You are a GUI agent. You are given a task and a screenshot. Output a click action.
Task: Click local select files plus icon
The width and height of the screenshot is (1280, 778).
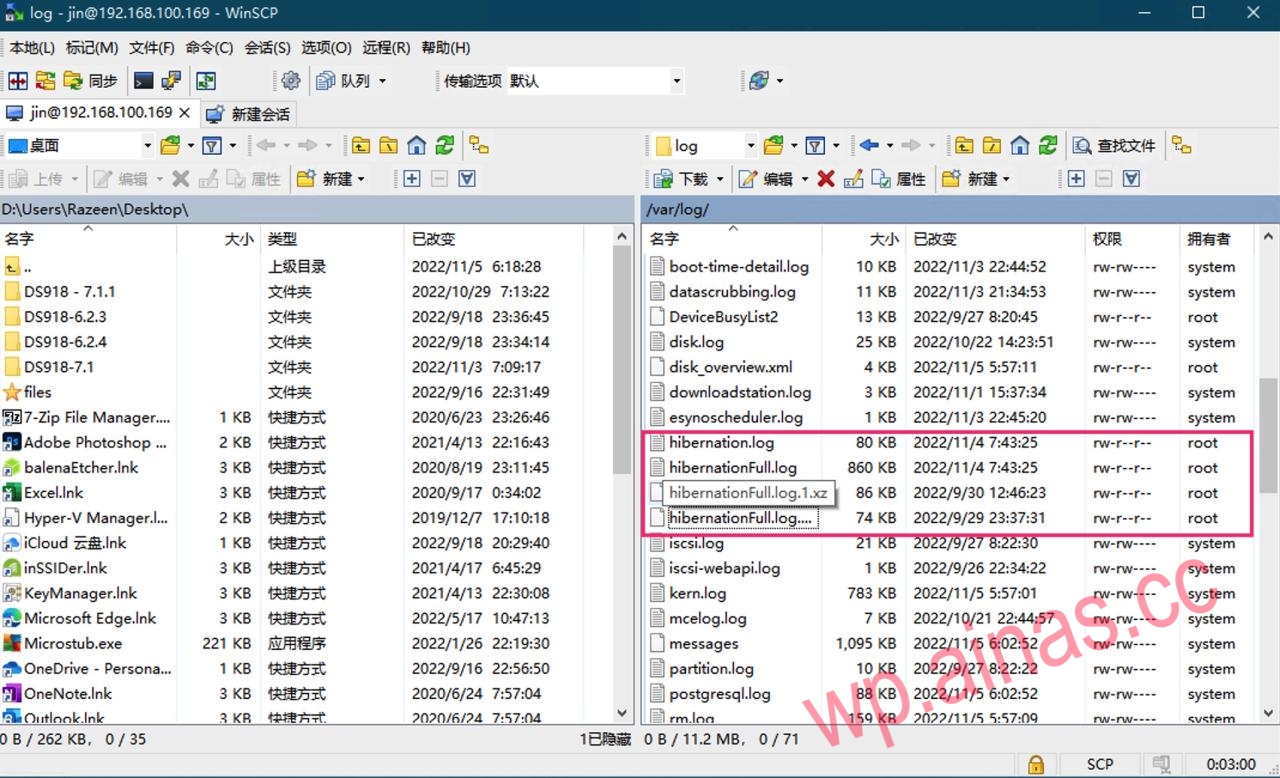click(411, 179)
